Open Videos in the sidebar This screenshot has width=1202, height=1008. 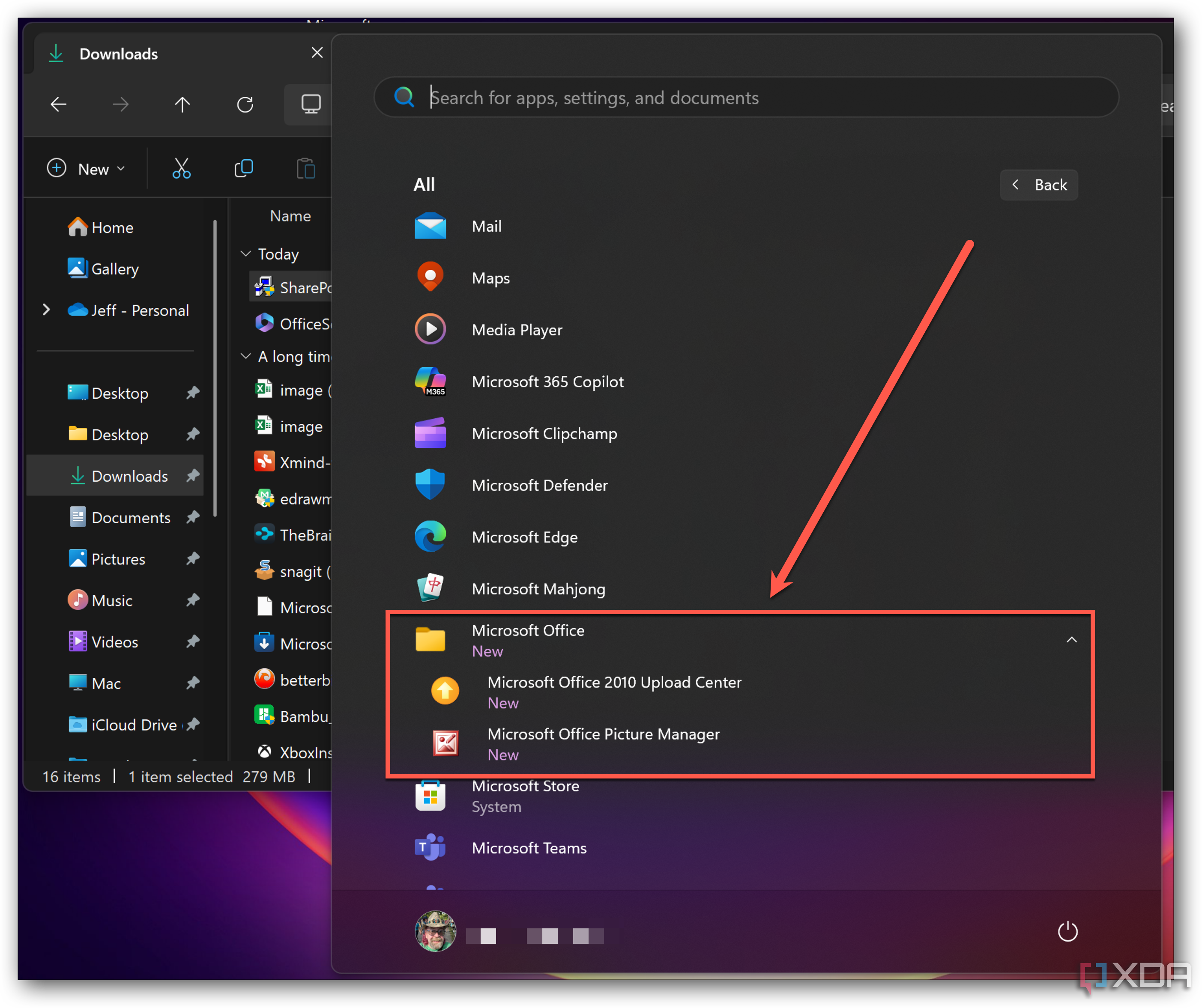(114, 642)
